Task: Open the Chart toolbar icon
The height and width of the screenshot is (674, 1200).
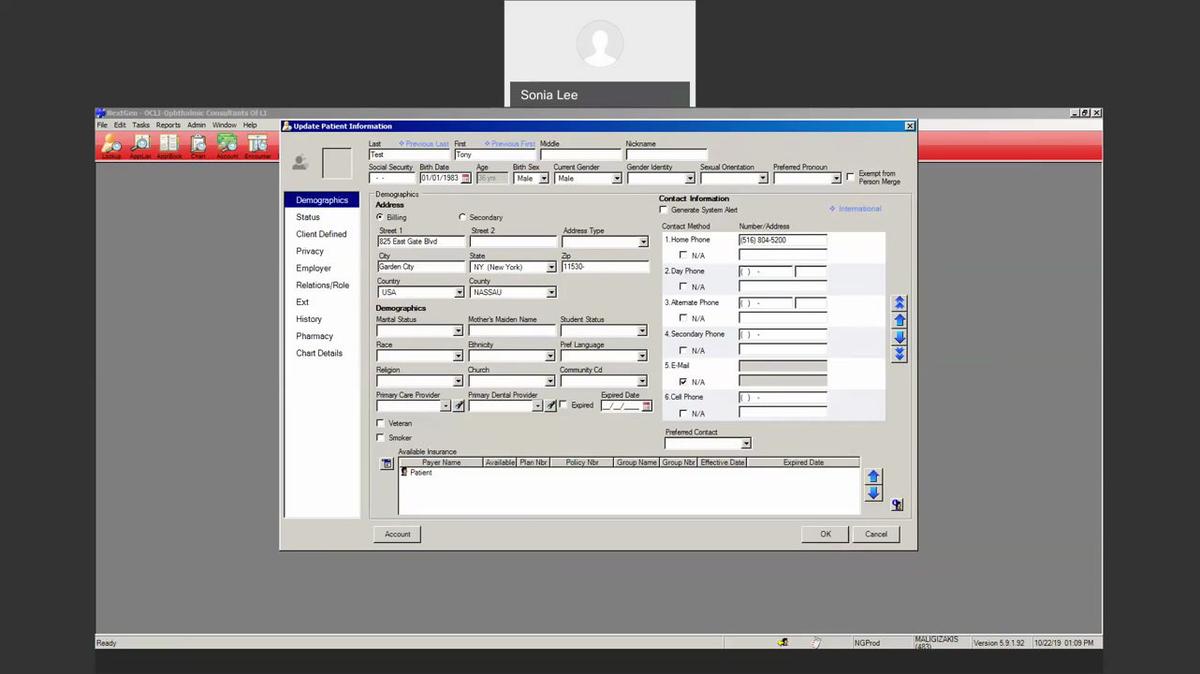Action: [198, 145]
